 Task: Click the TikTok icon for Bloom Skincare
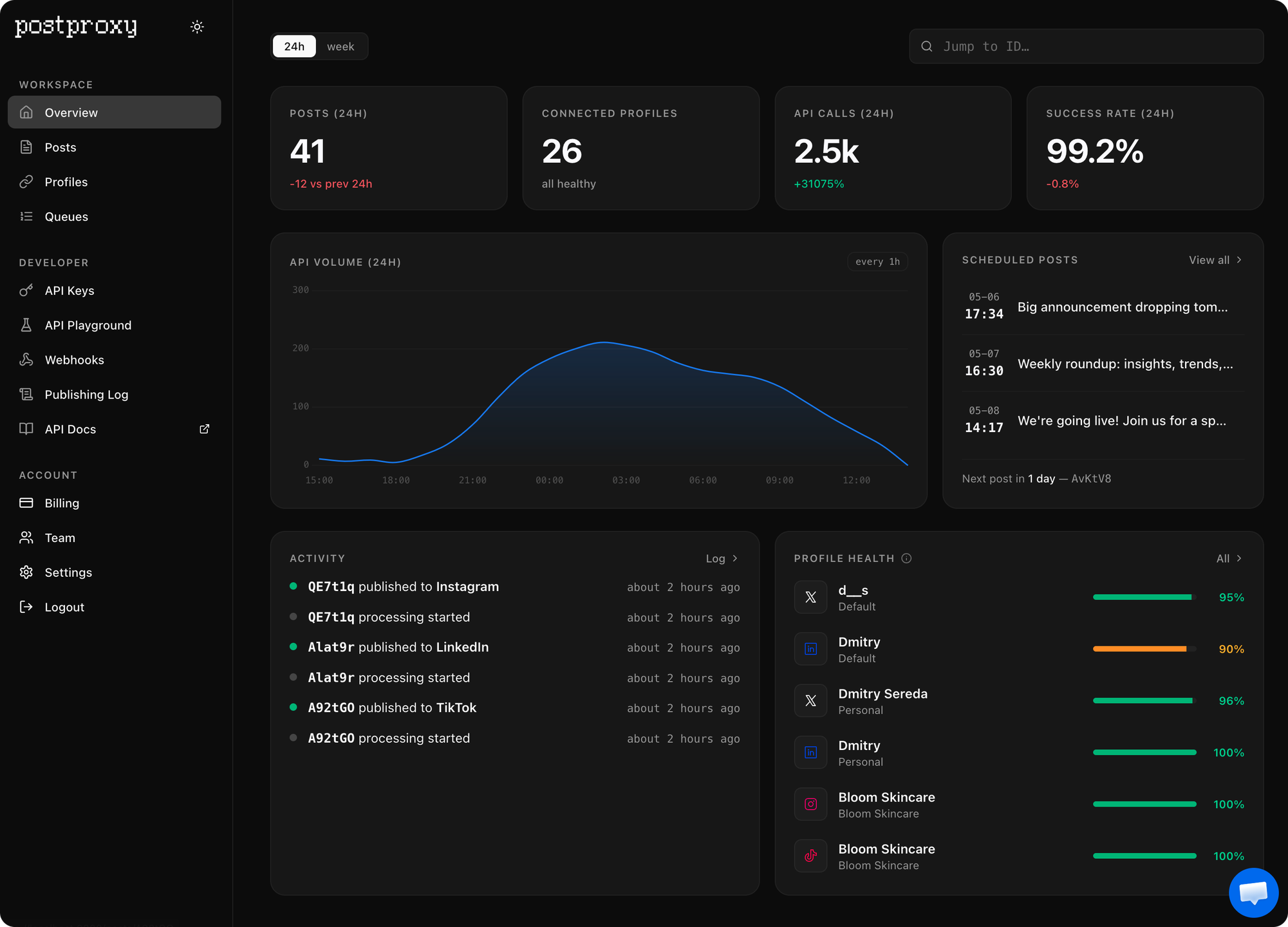tap(810, 856)
